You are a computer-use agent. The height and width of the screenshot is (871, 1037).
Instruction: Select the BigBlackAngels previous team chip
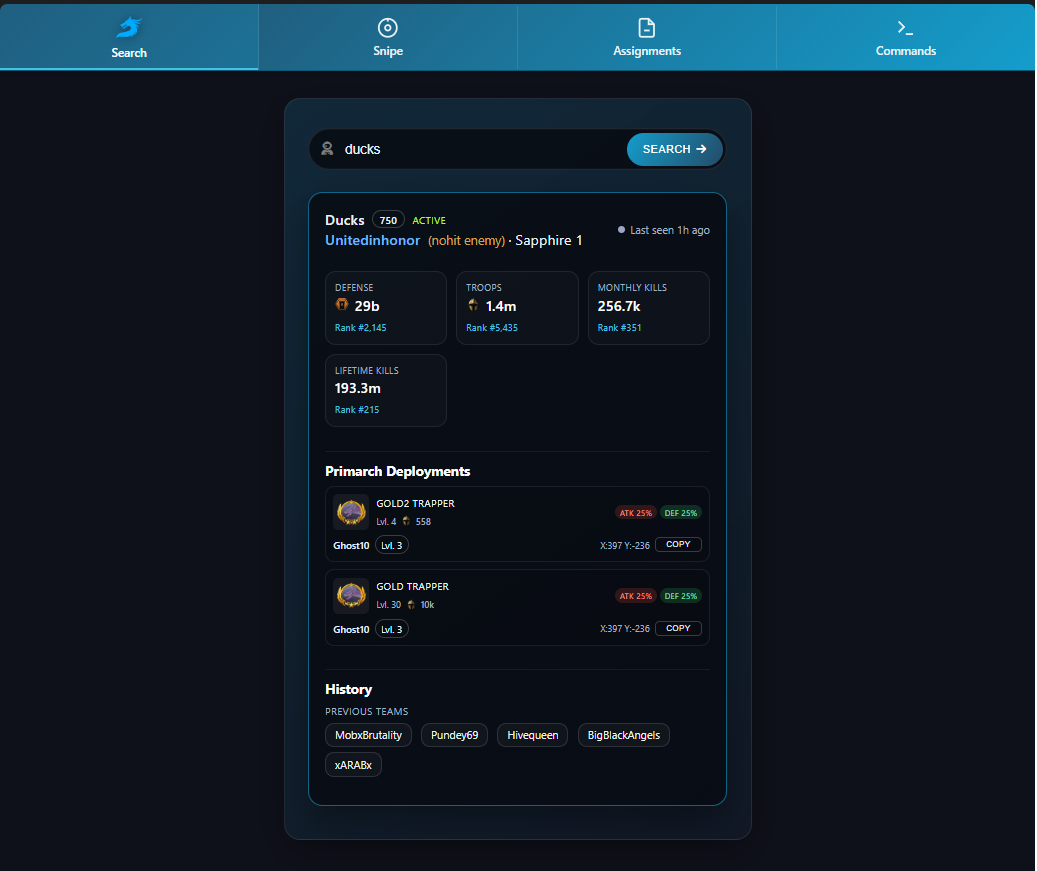(x=624, y=736)
